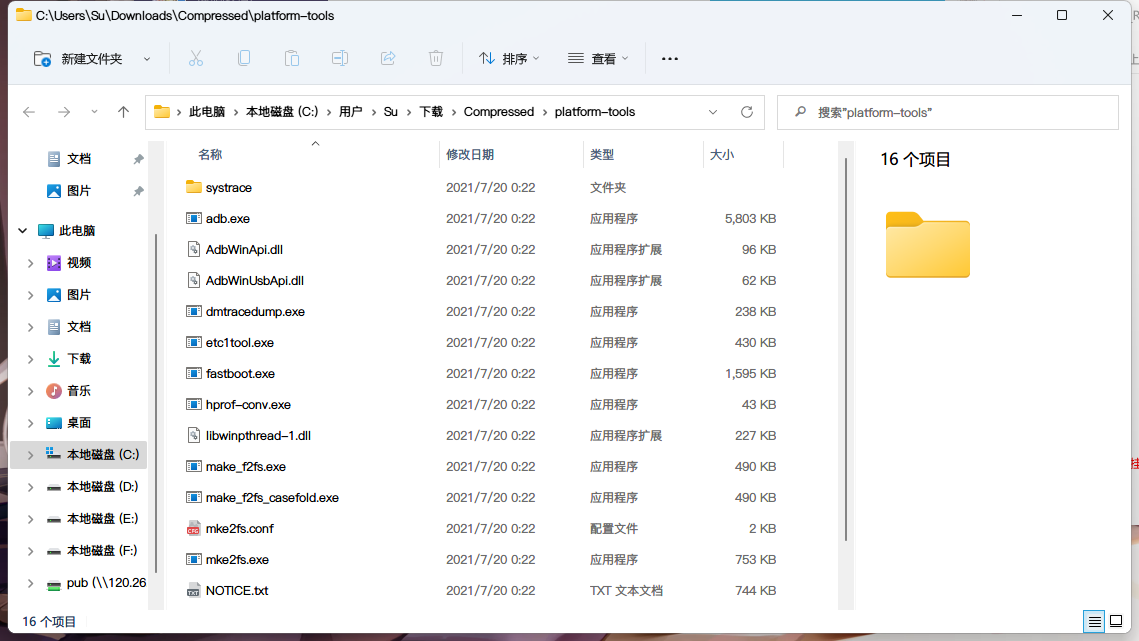Click 下载 in the breadcrumb path
The height and width of the screenshot is (641, 1139).
pos(431,112)
